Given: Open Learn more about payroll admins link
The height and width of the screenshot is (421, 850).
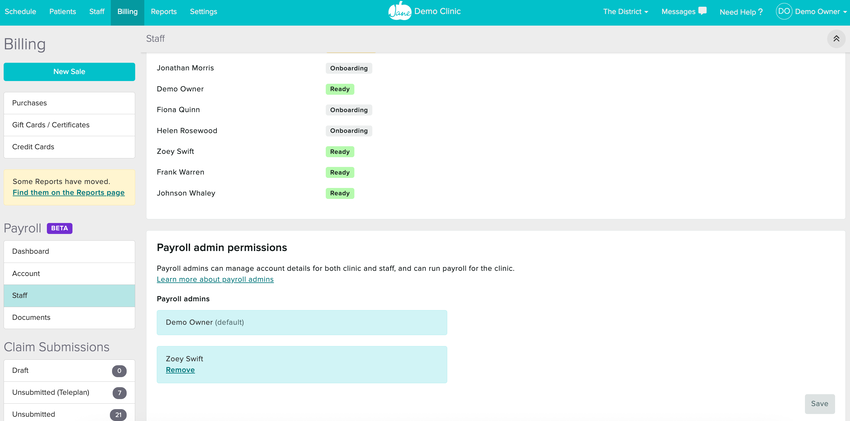Looking at the screenshot, I should pyautogui.click(x=215, y=280).
